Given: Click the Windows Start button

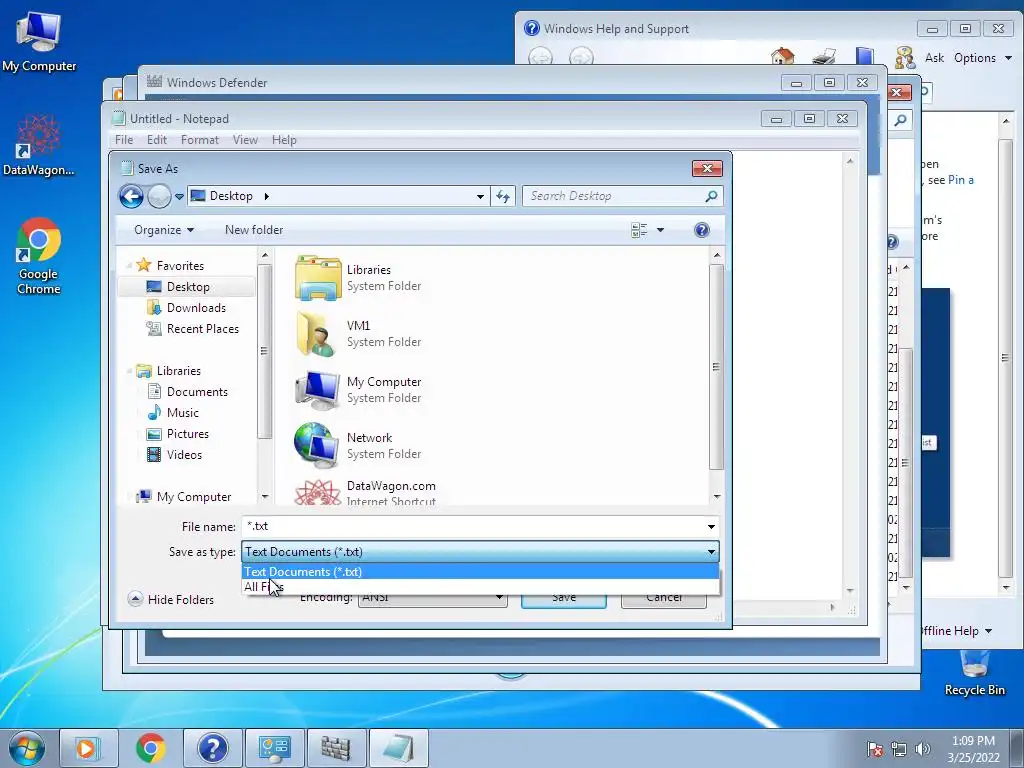Looking at the screenshot, I should tap(27, 748).
